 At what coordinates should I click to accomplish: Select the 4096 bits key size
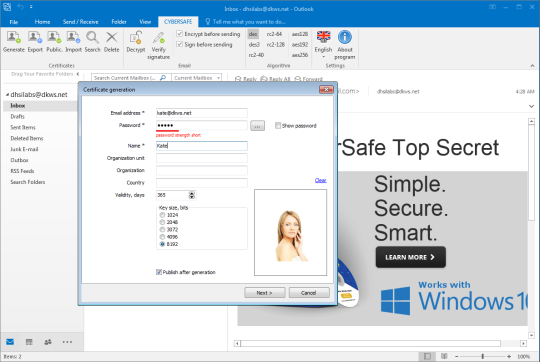point(162,237)
